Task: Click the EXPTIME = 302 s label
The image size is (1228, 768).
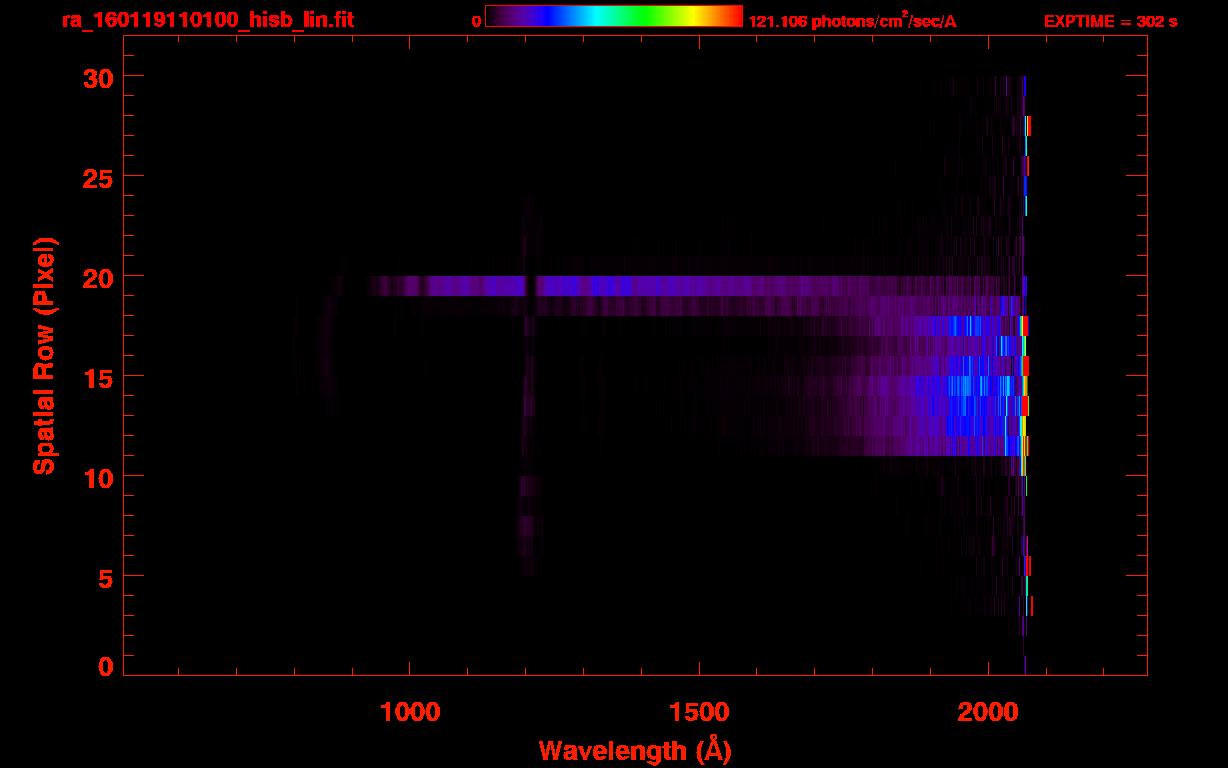Action: tap(1110, 21)
